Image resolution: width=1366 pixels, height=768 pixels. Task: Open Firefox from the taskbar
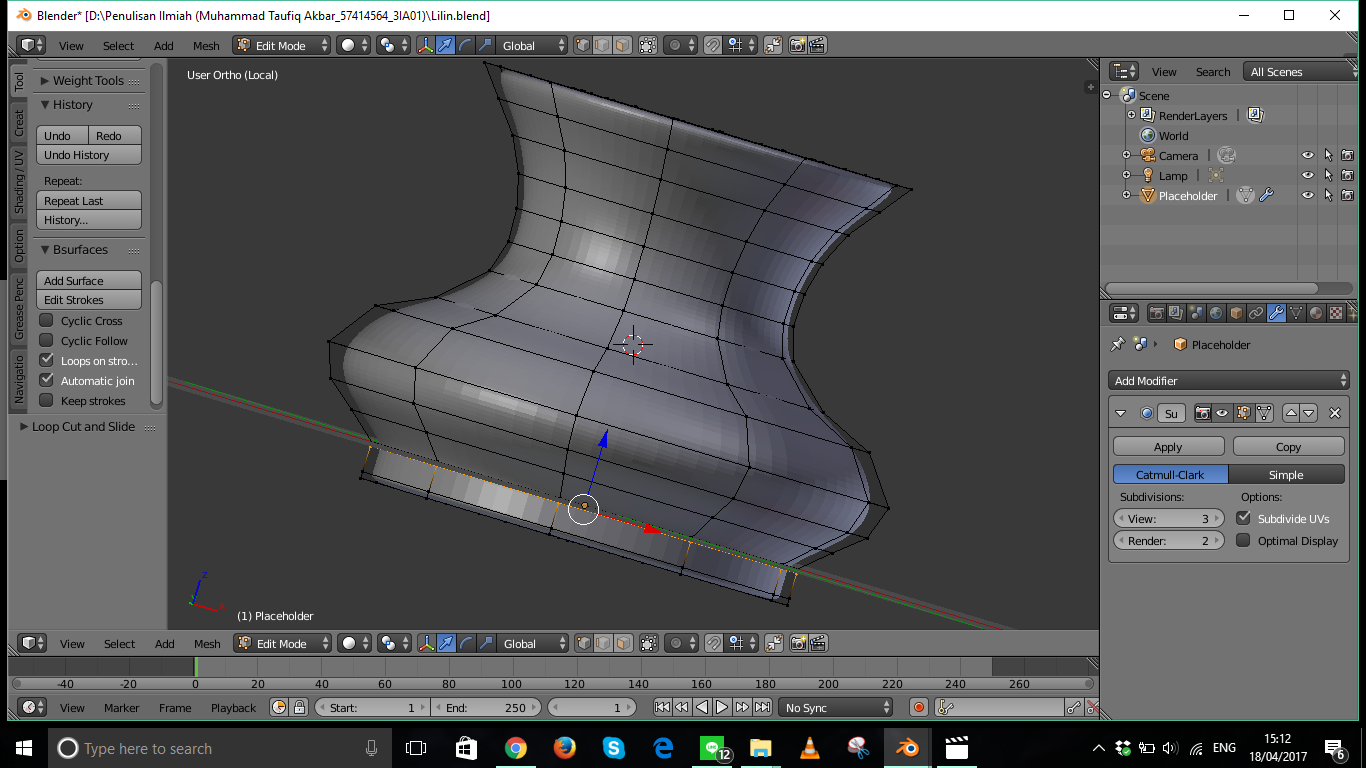(x=564, y=748)
